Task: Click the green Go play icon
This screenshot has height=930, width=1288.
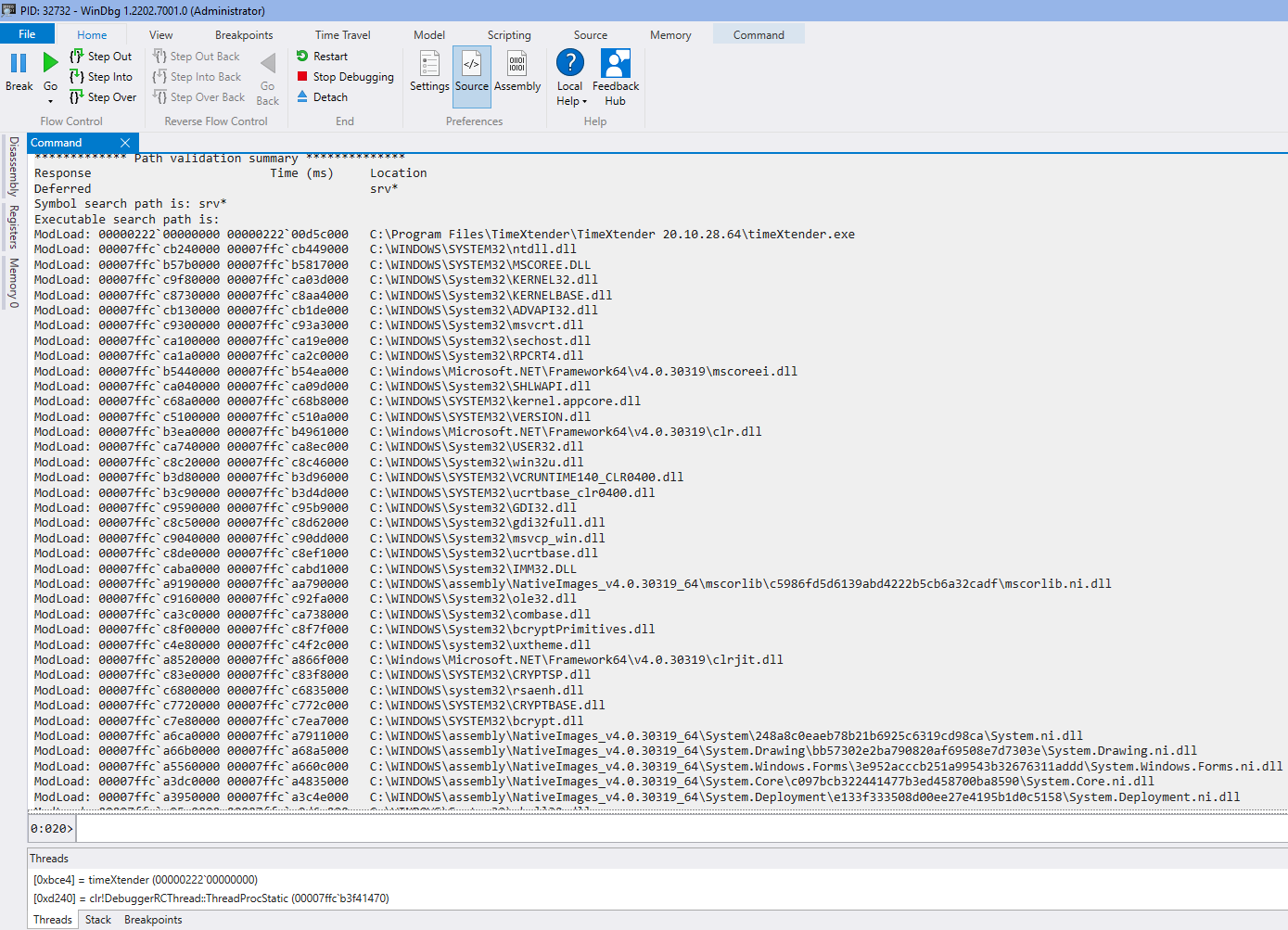Action: (x=50, y=63)
